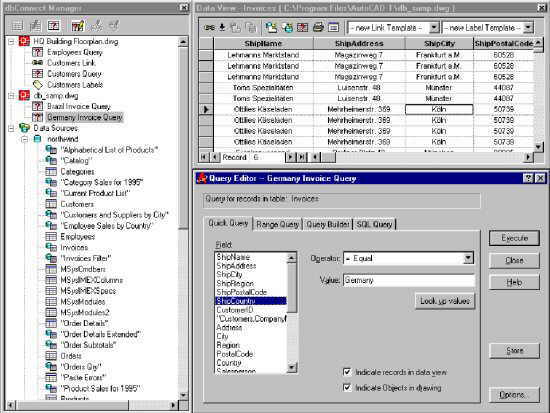Select Brazil Invoice Query in tree
Screen dimensions: 550x413
click(x=79, y=106)
